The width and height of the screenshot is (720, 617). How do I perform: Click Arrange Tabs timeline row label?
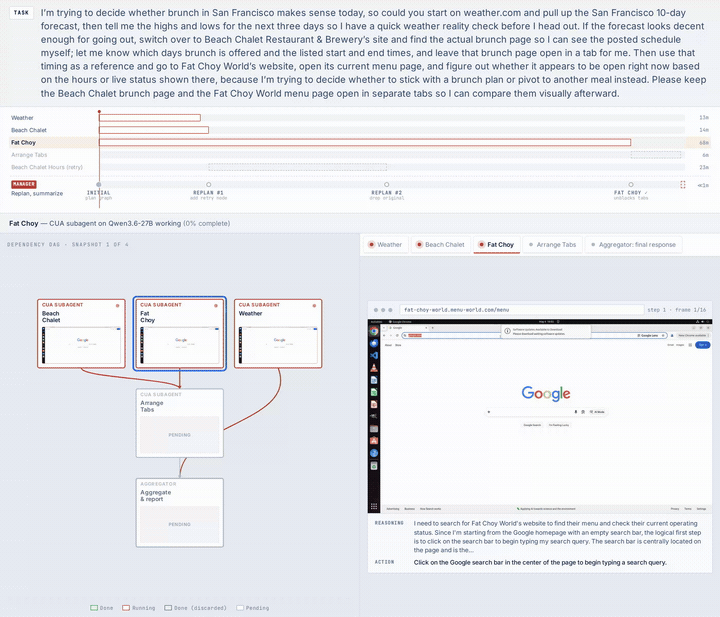pos(29,155)
